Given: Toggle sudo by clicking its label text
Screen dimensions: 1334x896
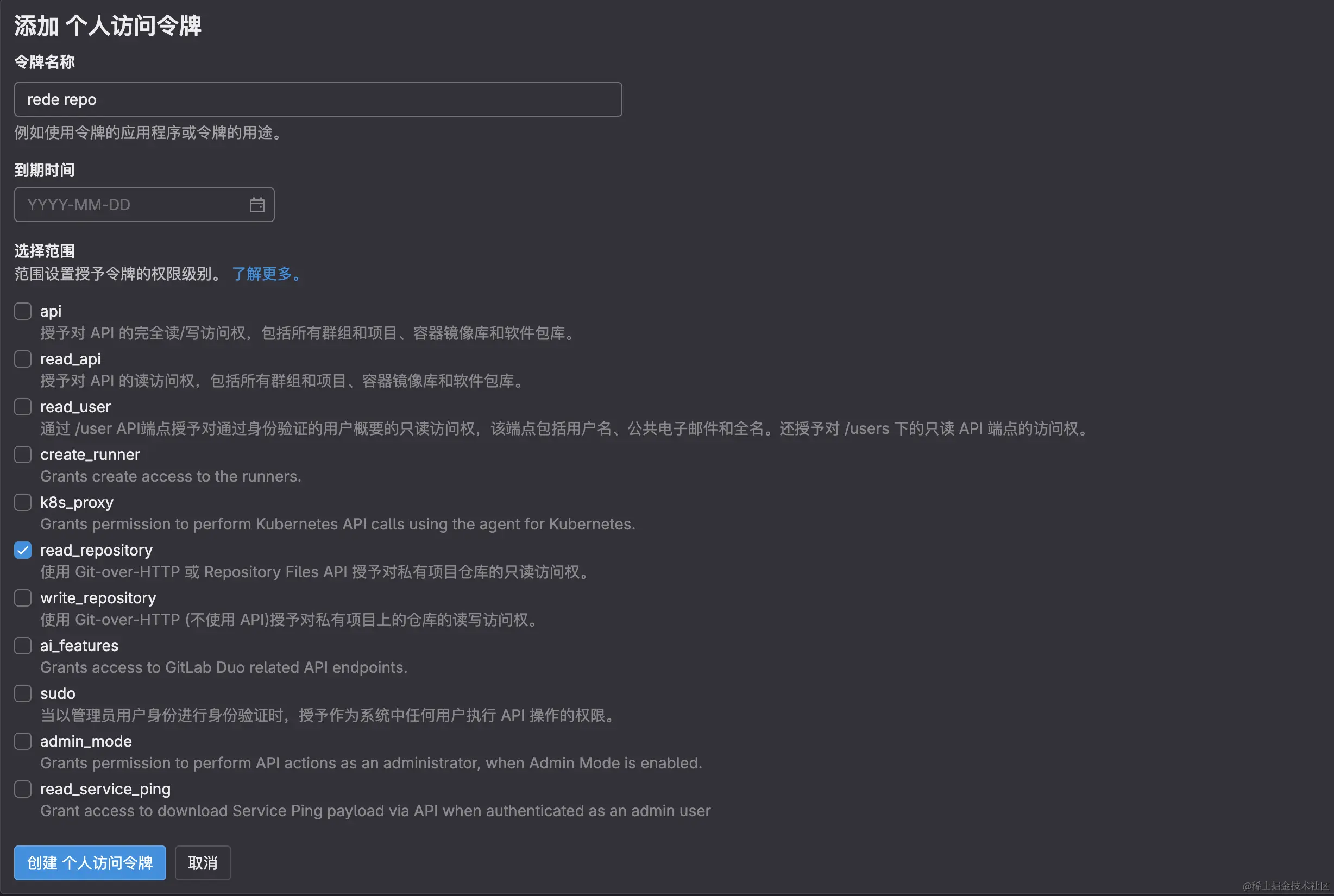Looking at the screenshot, I should point(57,693).
